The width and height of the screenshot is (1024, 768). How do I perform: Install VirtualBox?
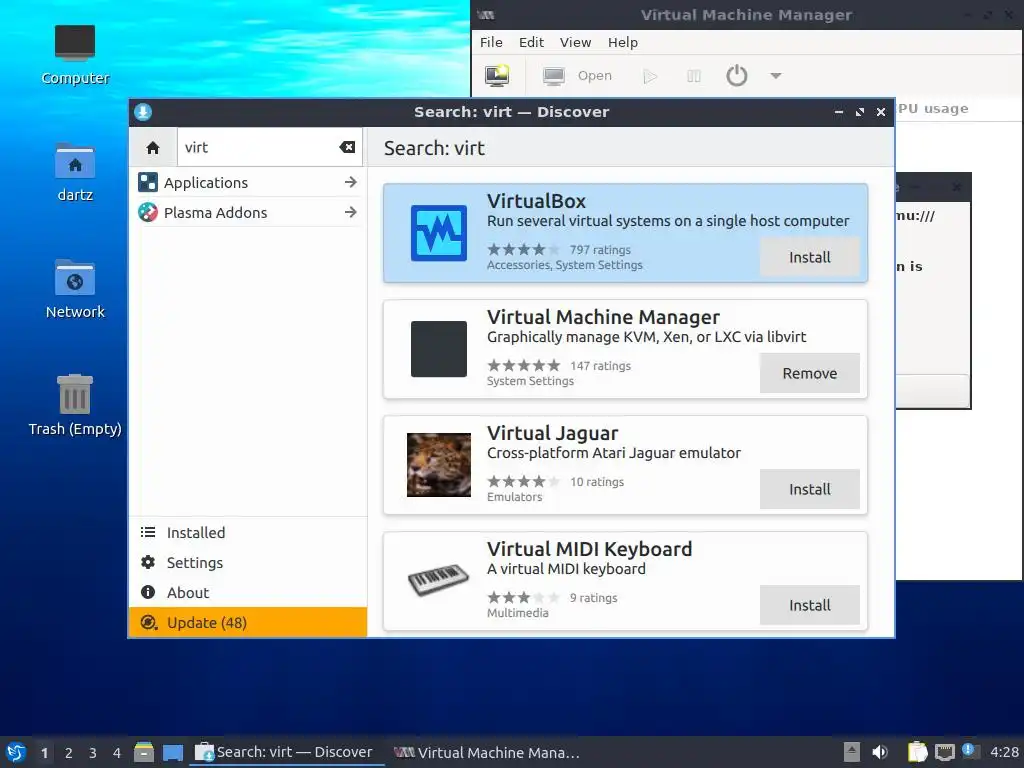tap(810, 257)
